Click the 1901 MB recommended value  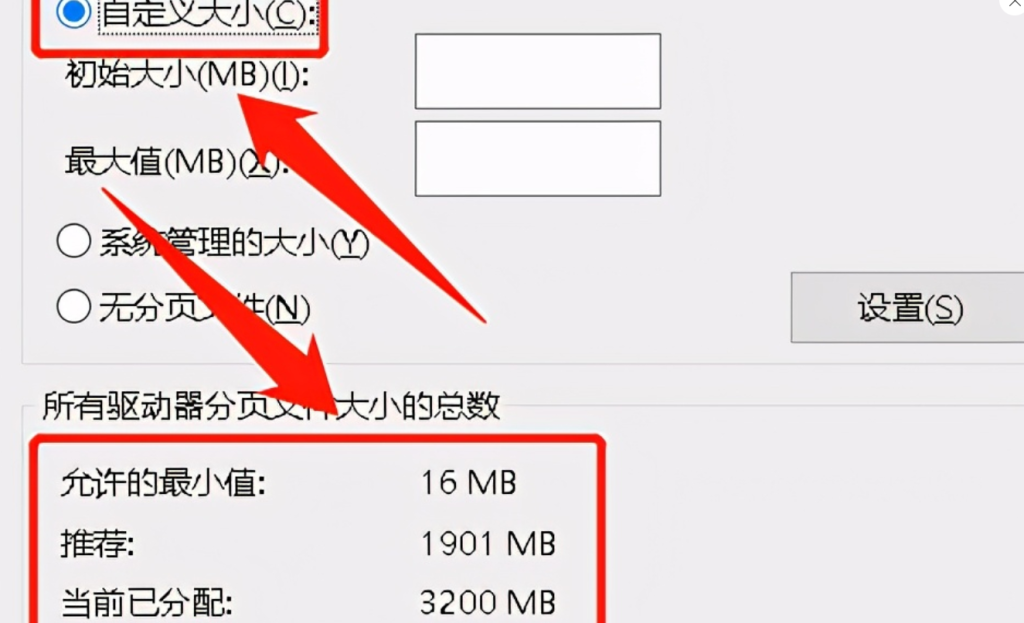tap(488, 544)
